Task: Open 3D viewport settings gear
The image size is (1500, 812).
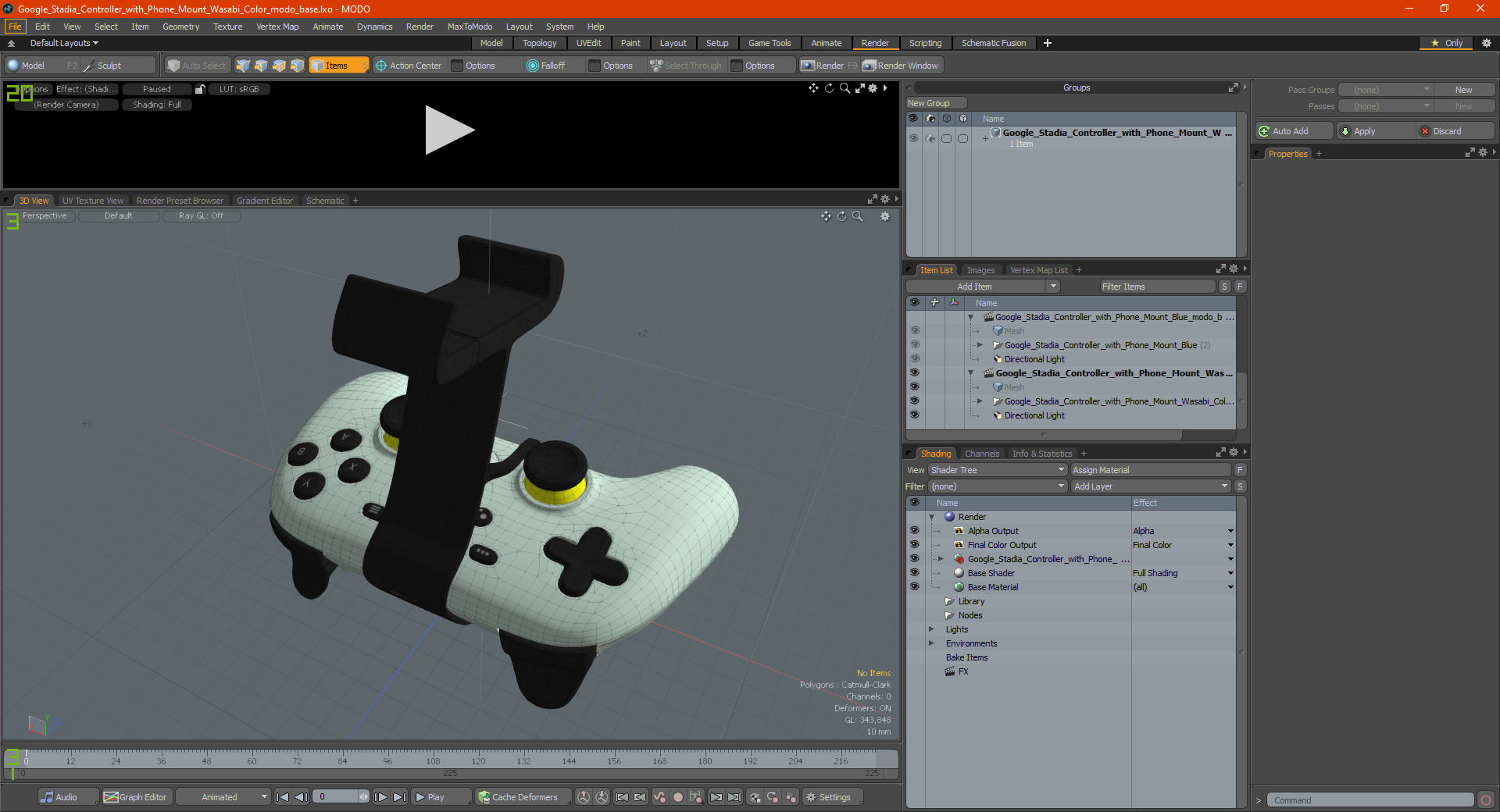Action: click(x=885, y=216)
